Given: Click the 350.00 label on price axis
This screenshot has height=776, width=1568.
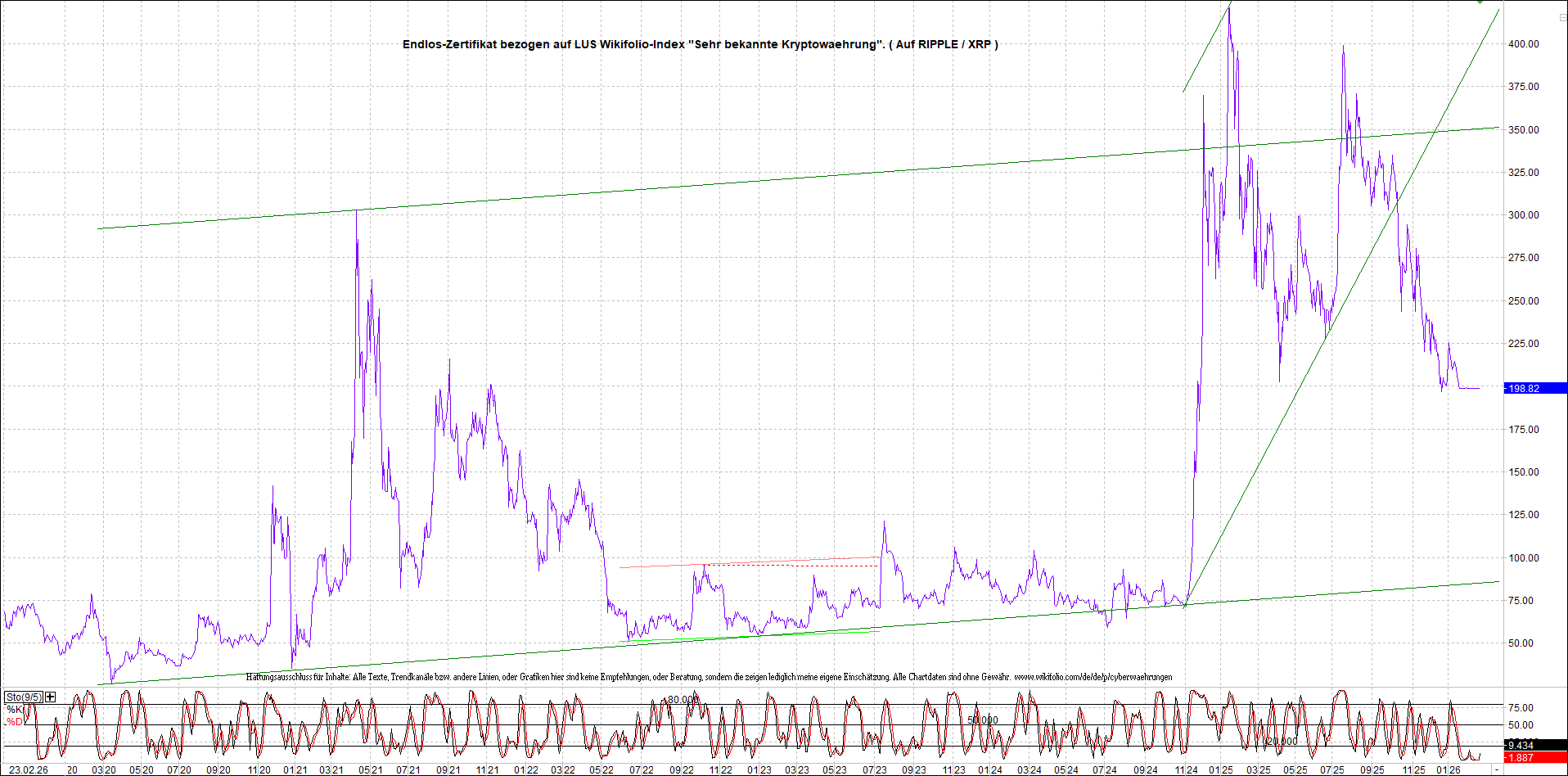Looking at the screenshot, I should click(1523, 129).
